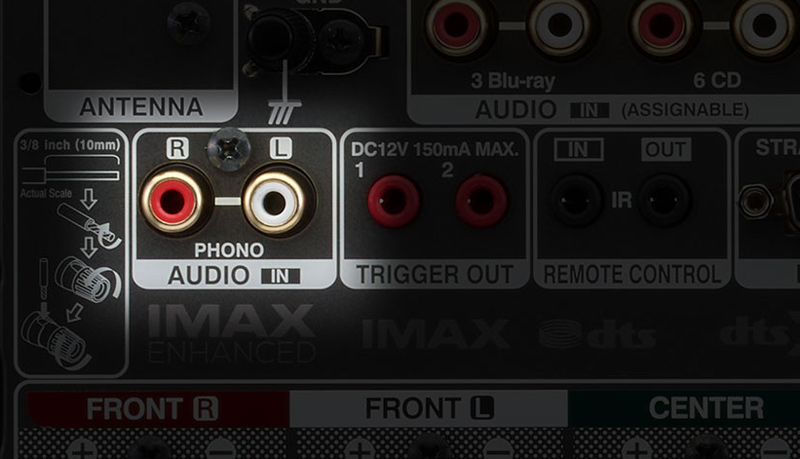Click the FRONT R speaker label
This screenshot has height=459, width=800.
pyautogui.click(x=152, y=409)
